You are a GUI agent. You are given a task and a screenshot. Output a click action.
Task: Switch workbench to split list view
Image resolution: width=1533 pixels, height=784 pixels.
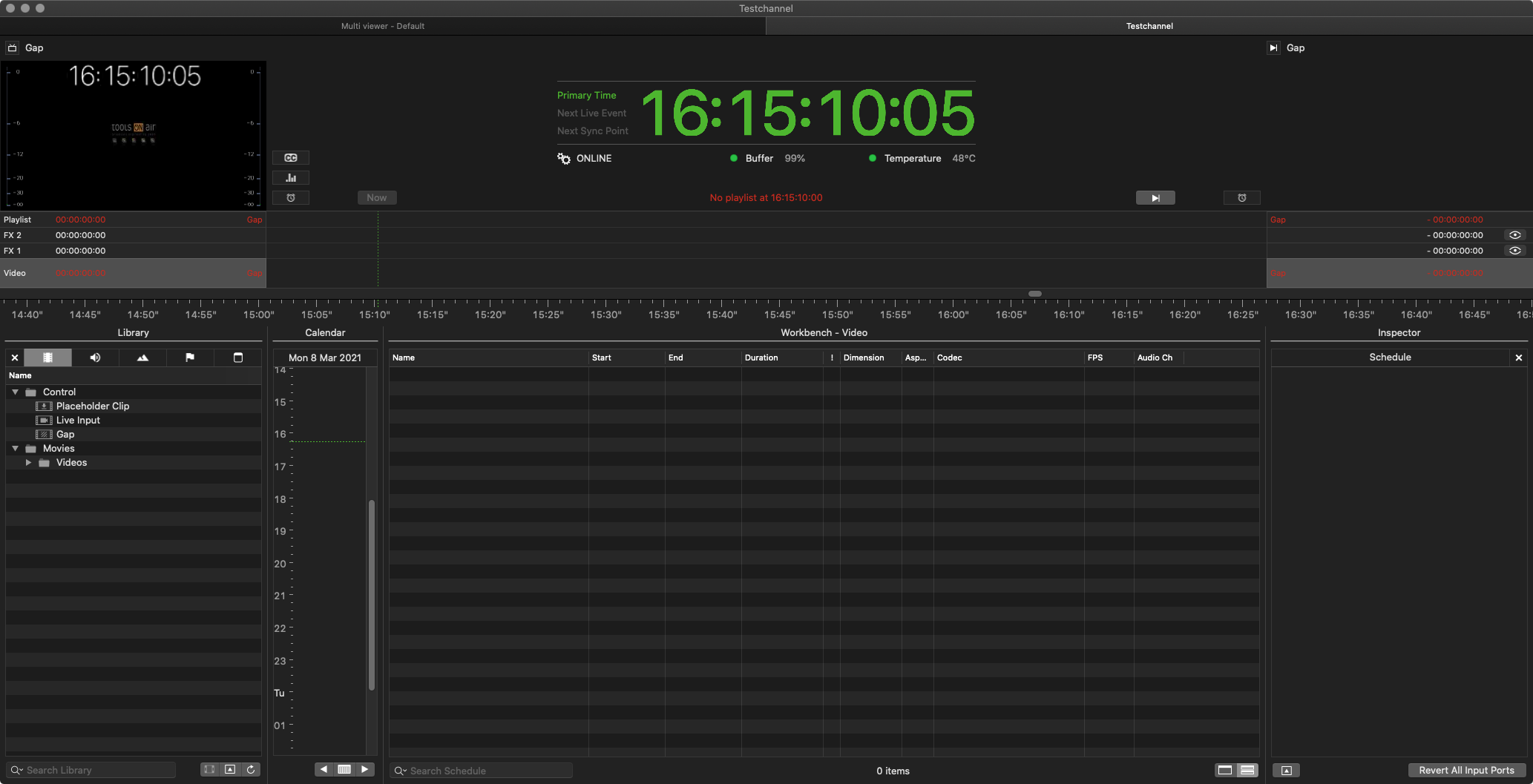[x=1248, y=770]
